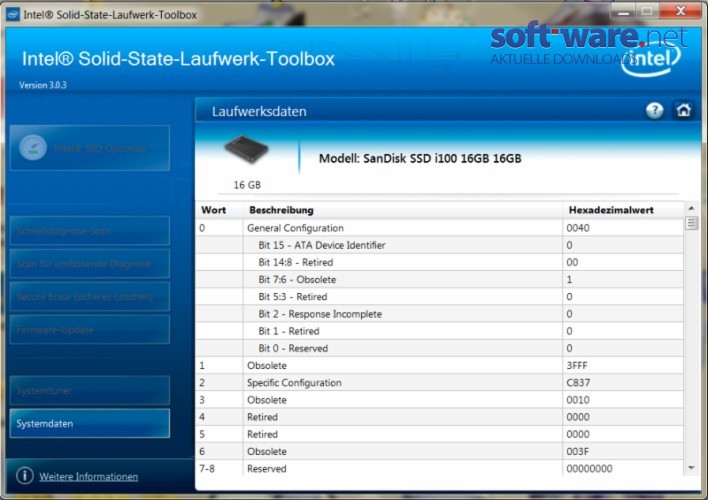The image size is (708, 500).
Task: Start the Schnelldiagnose-Scan
Action: click(90, 231)
